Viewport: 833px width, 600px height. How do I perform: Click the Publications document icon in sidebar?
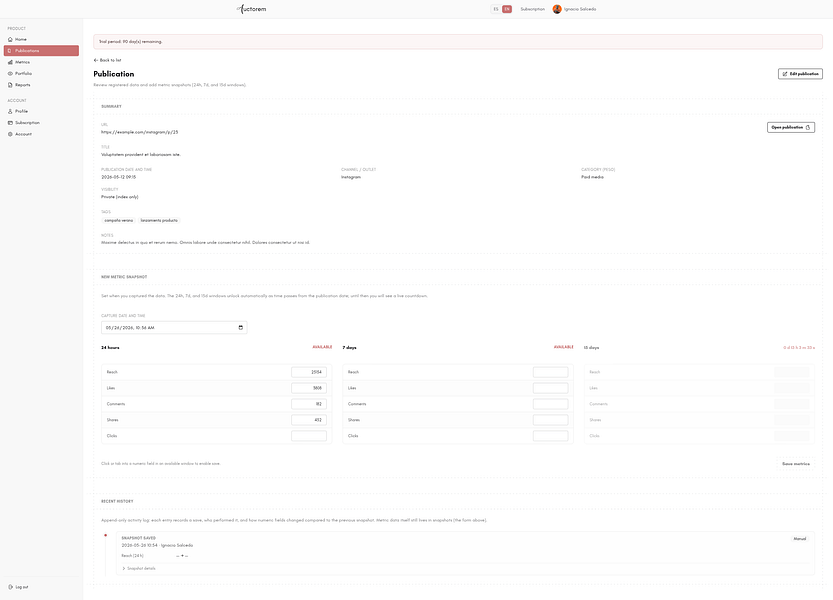coord(10,50)
